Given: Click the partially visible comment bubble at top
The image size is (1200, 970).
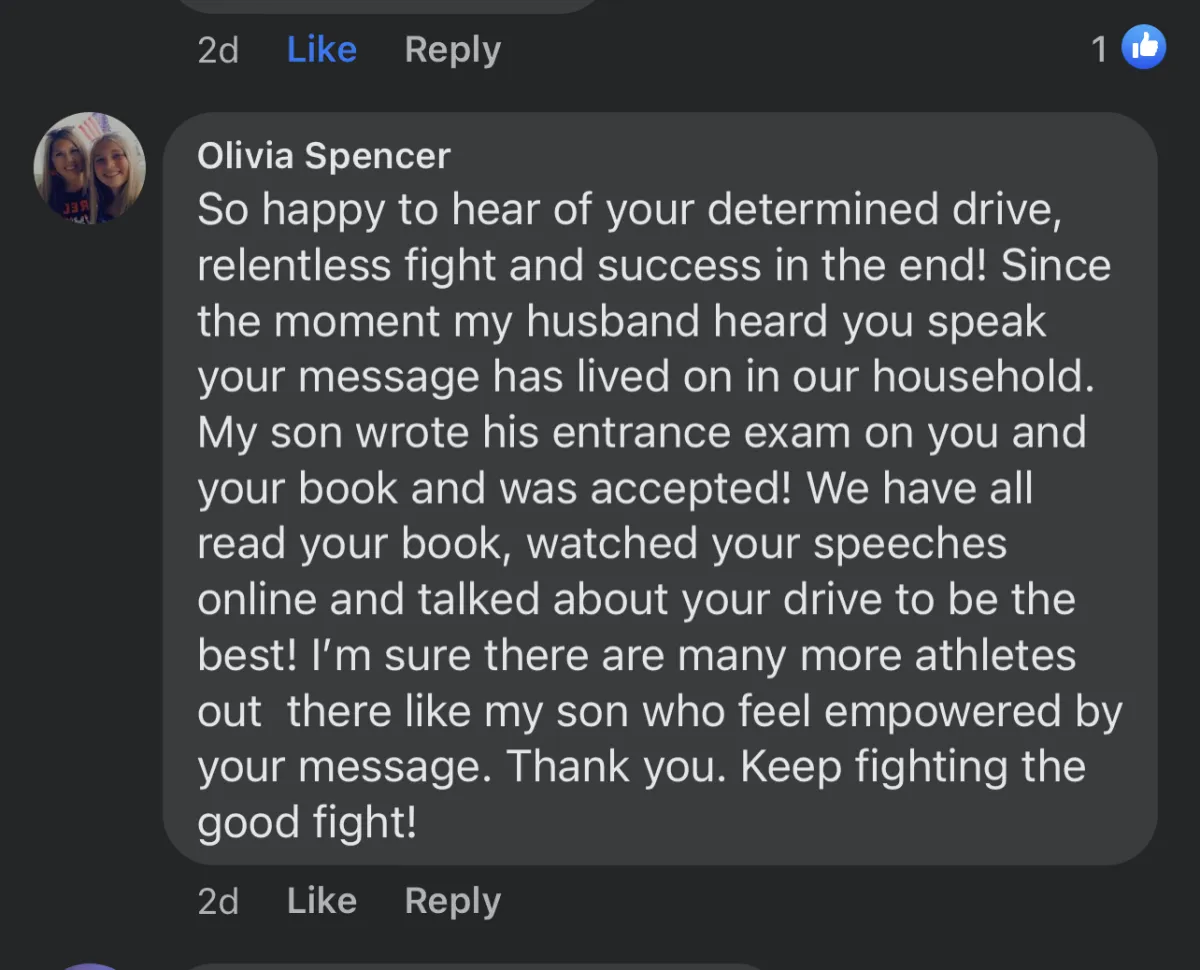Looking at the screenshot, I should pos(390,5).
